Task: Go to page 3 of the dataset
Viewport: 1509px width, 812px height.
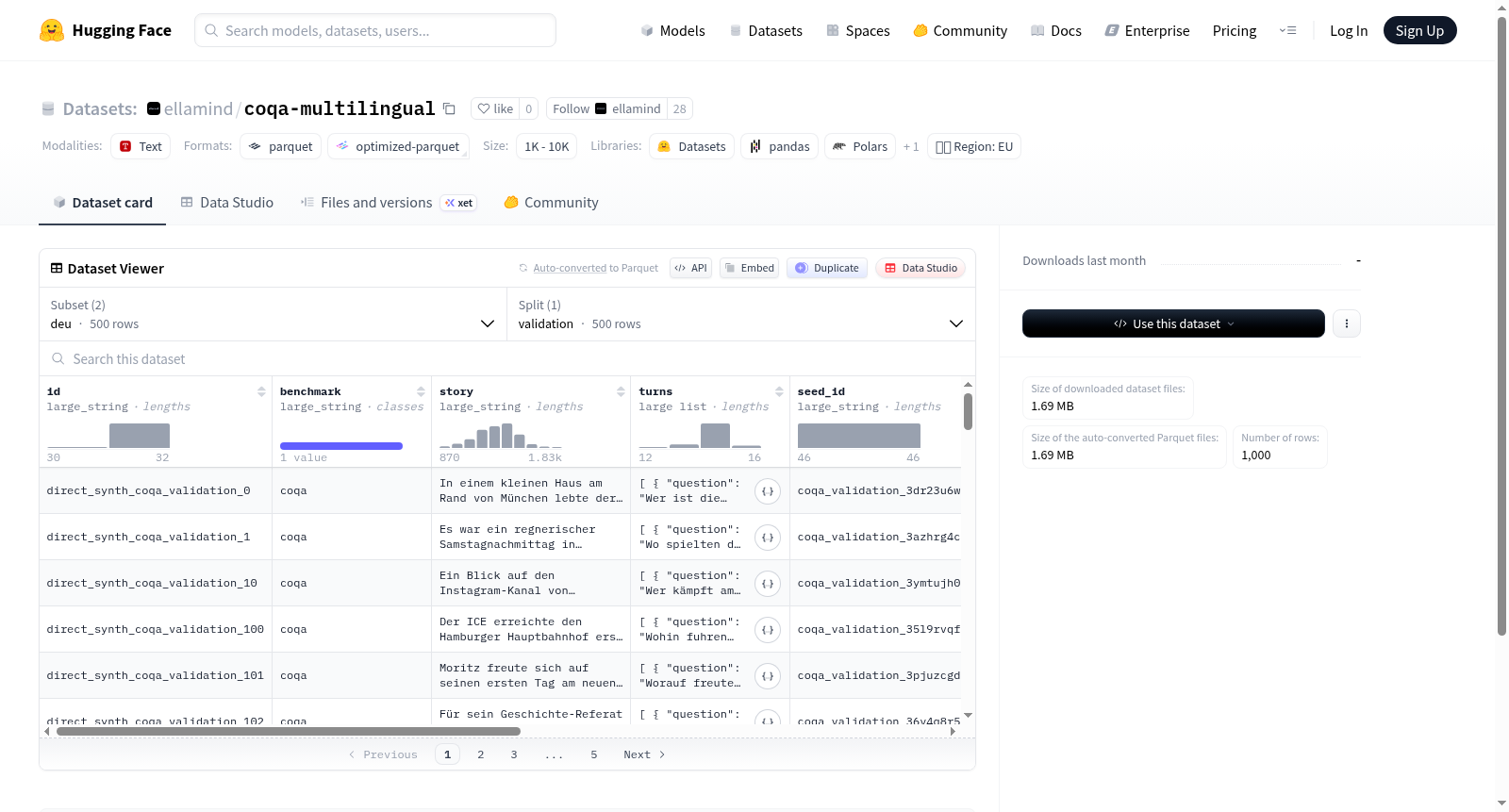Action: pos(514,754)
